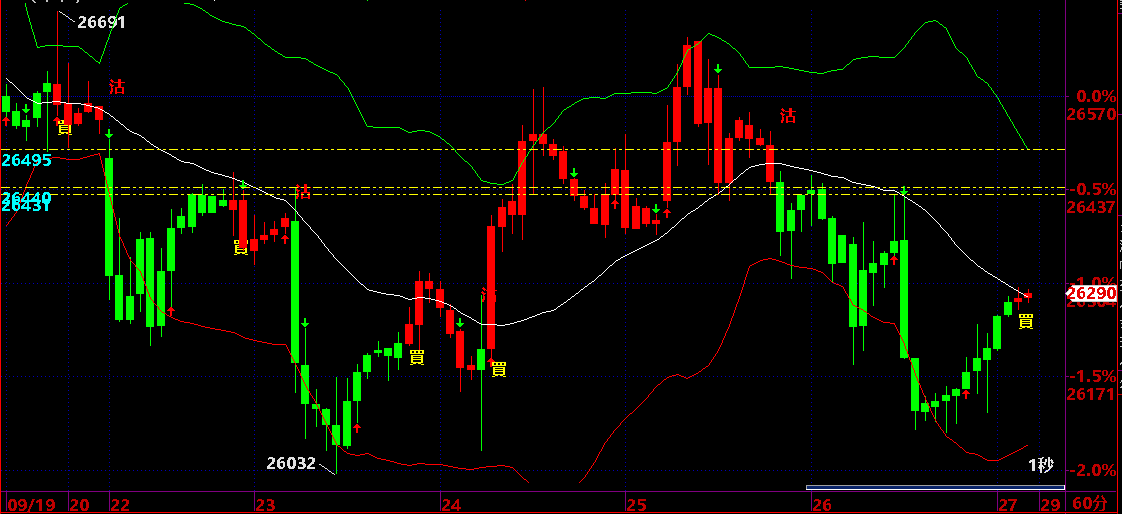Click the cyan 26495 price level label

coord(27,160)
